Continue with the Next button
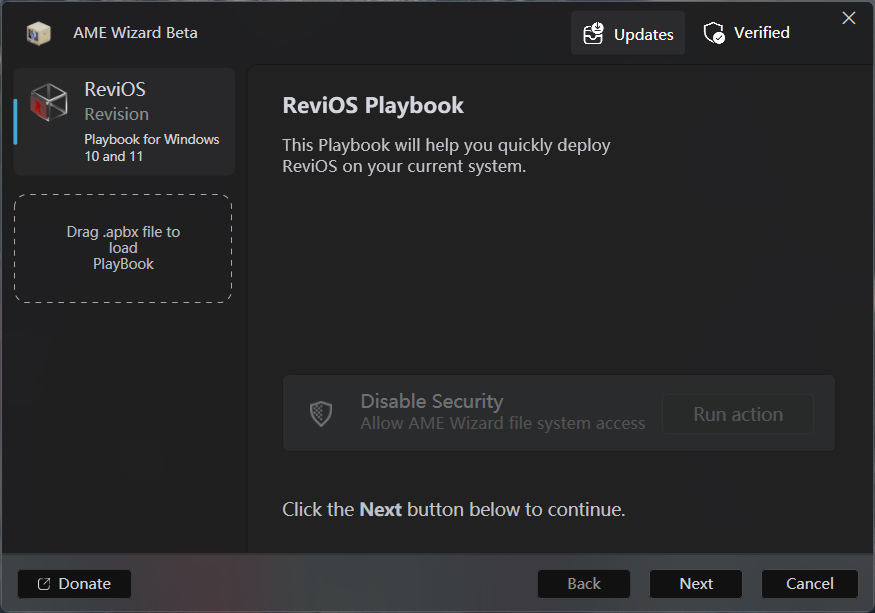Viewport: 875px width, 613px height. pos(696,584)
